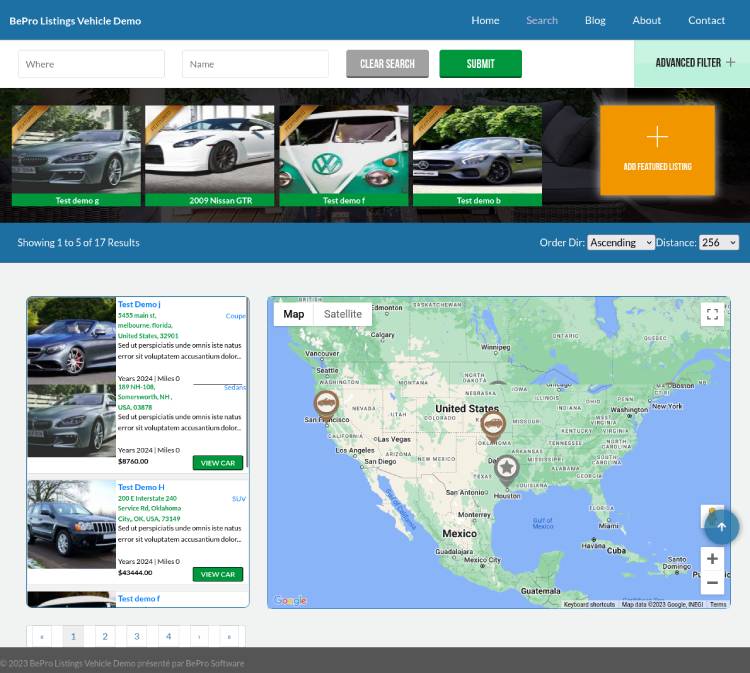This screenshot has width=750, height=673.
Task: Click the Coupe category link
Action: [x=235, y=316]
